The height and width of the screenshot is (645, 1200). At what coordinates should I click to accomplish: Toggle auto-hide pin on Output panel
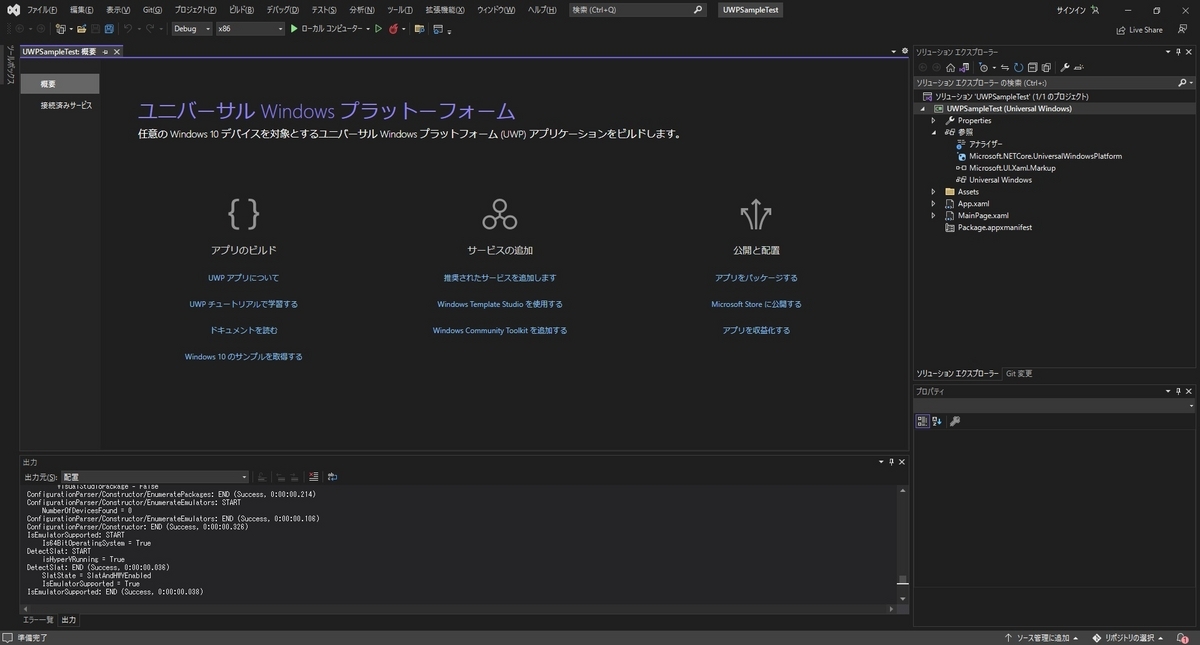pyautogui.click(x=892, y=462)
